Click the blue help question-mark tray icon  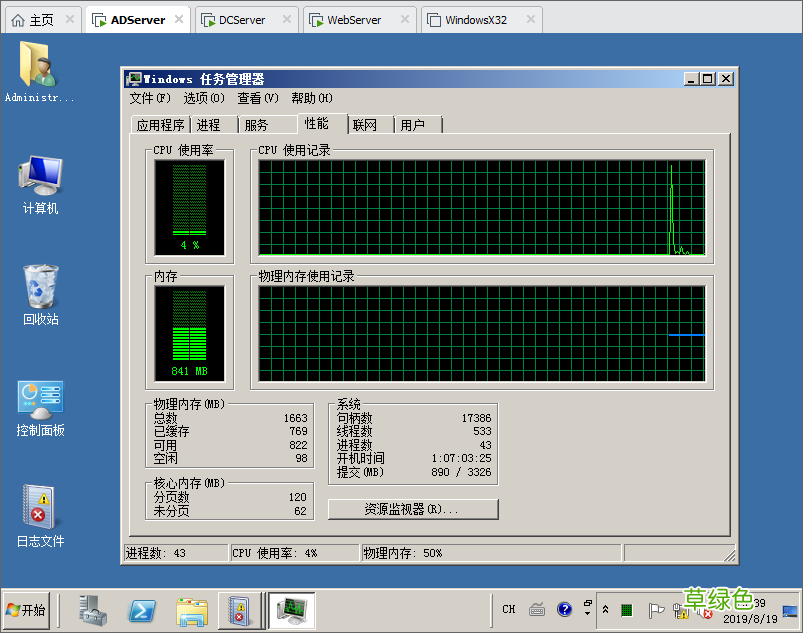pos(563,609)
